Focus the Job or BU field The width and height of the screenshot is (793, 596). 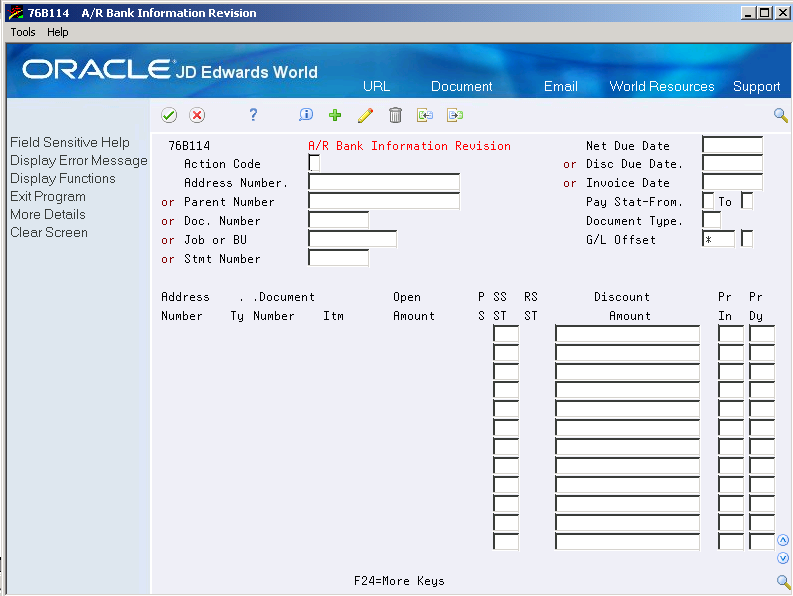click(x=353, y=239)
